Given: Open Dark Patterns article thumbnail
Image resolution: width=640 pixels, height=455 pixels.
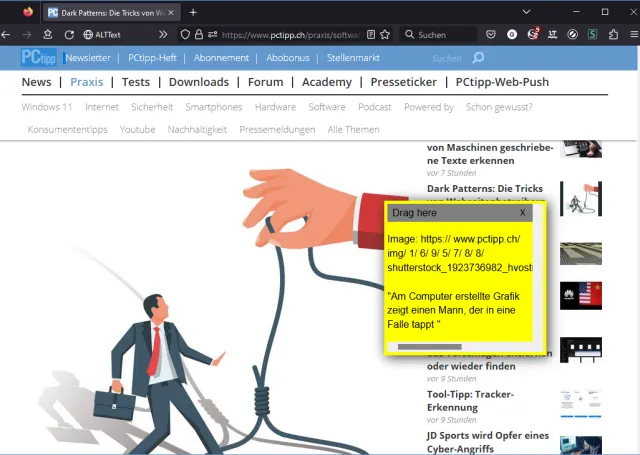Looking at the screenshot, I should (581, 199).
